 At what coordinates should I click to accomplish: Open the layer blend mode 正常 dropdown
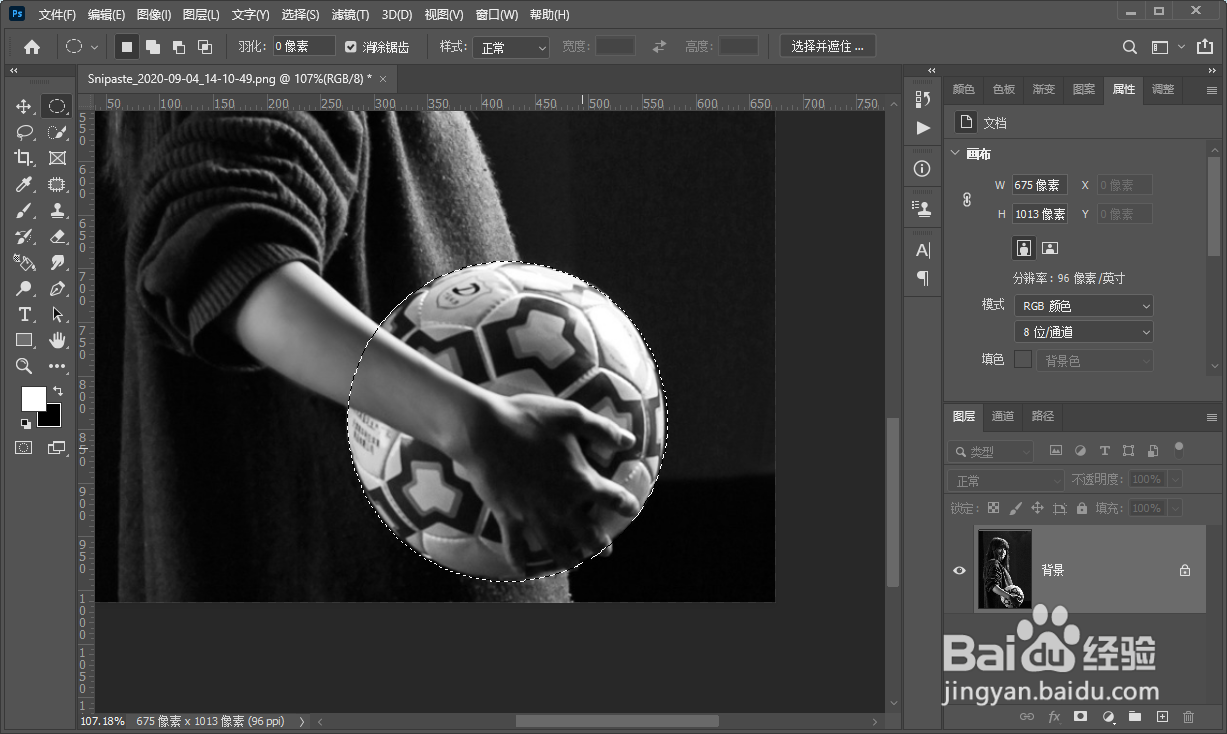pos(1005,480)
